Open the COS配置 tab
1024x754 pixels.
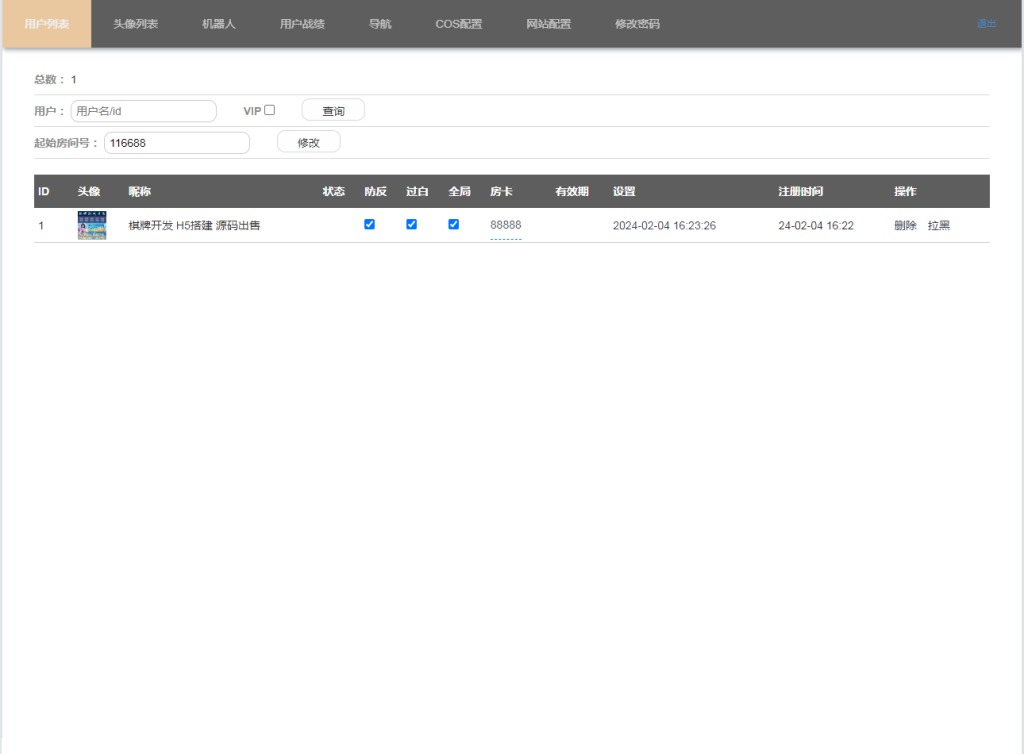click(x=458, y=24)
